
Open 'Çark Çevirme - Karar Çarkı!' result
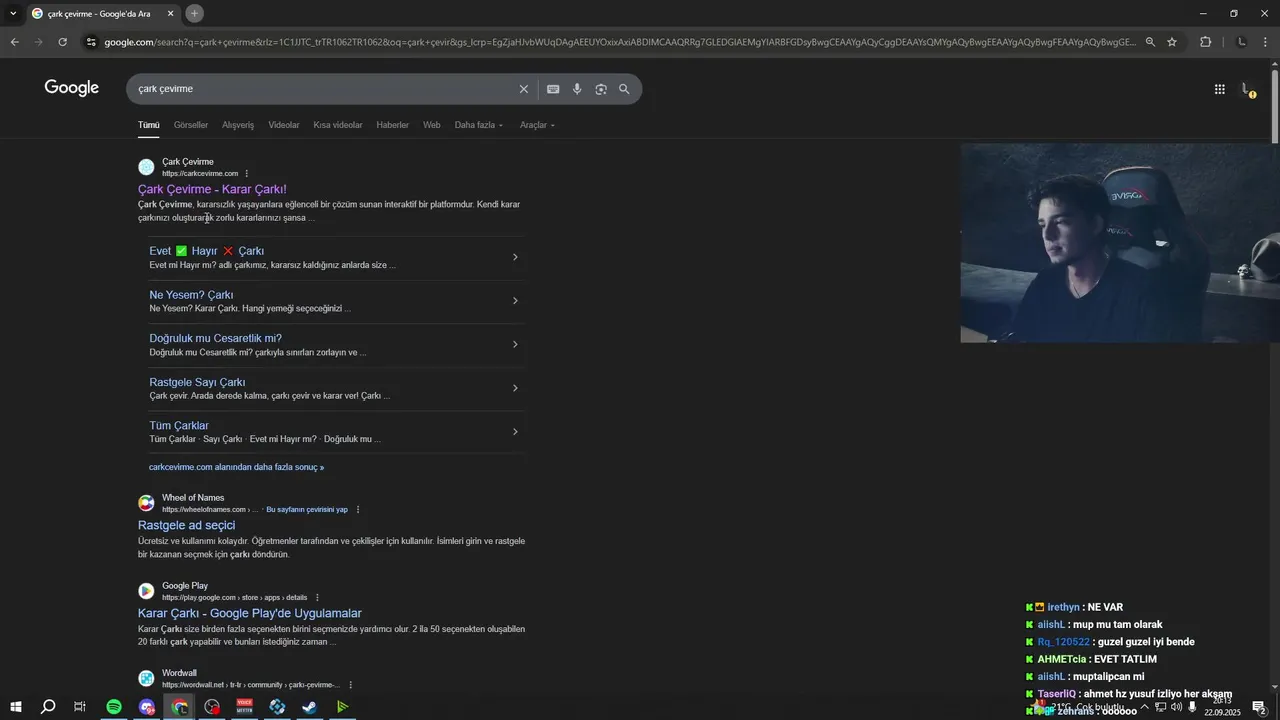point(212,189)
